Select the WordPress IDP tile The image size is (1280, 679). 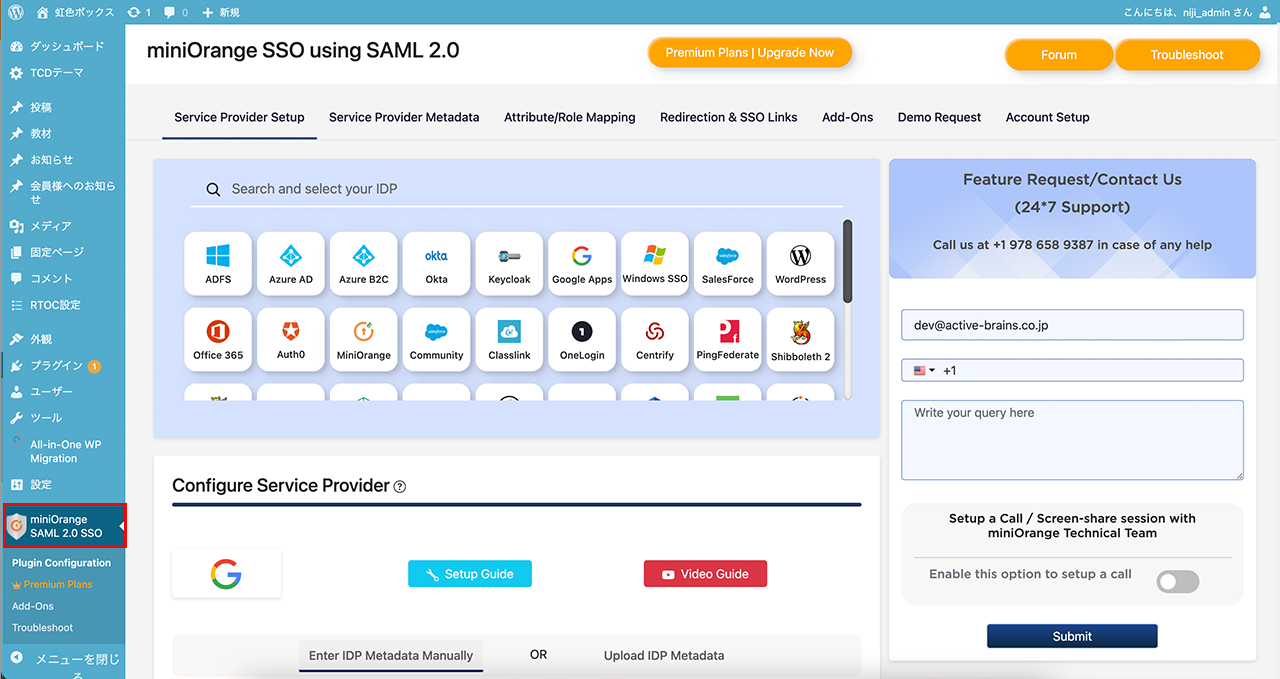tap(801, 264)
